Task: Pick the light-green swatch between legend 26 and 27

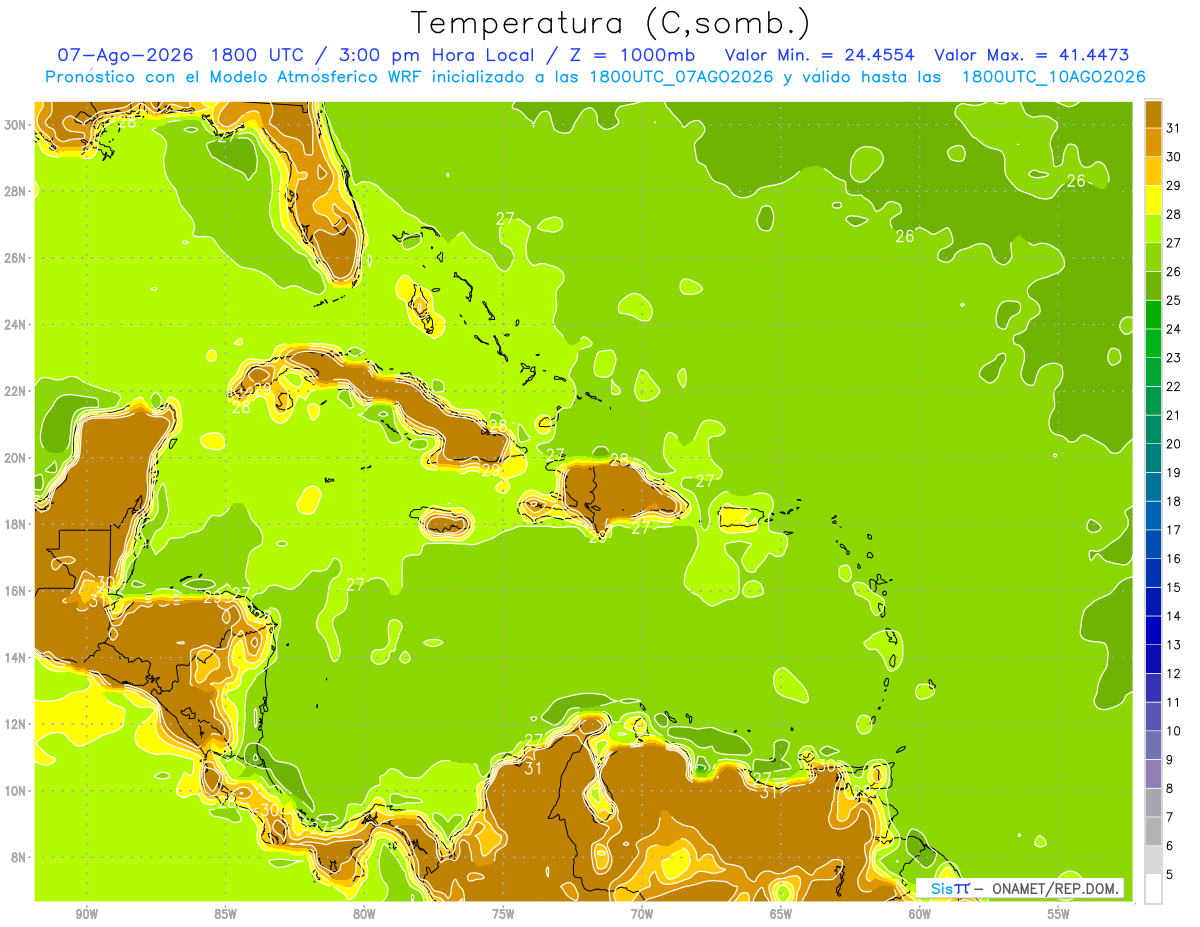Action: (x=1153, y=257)
